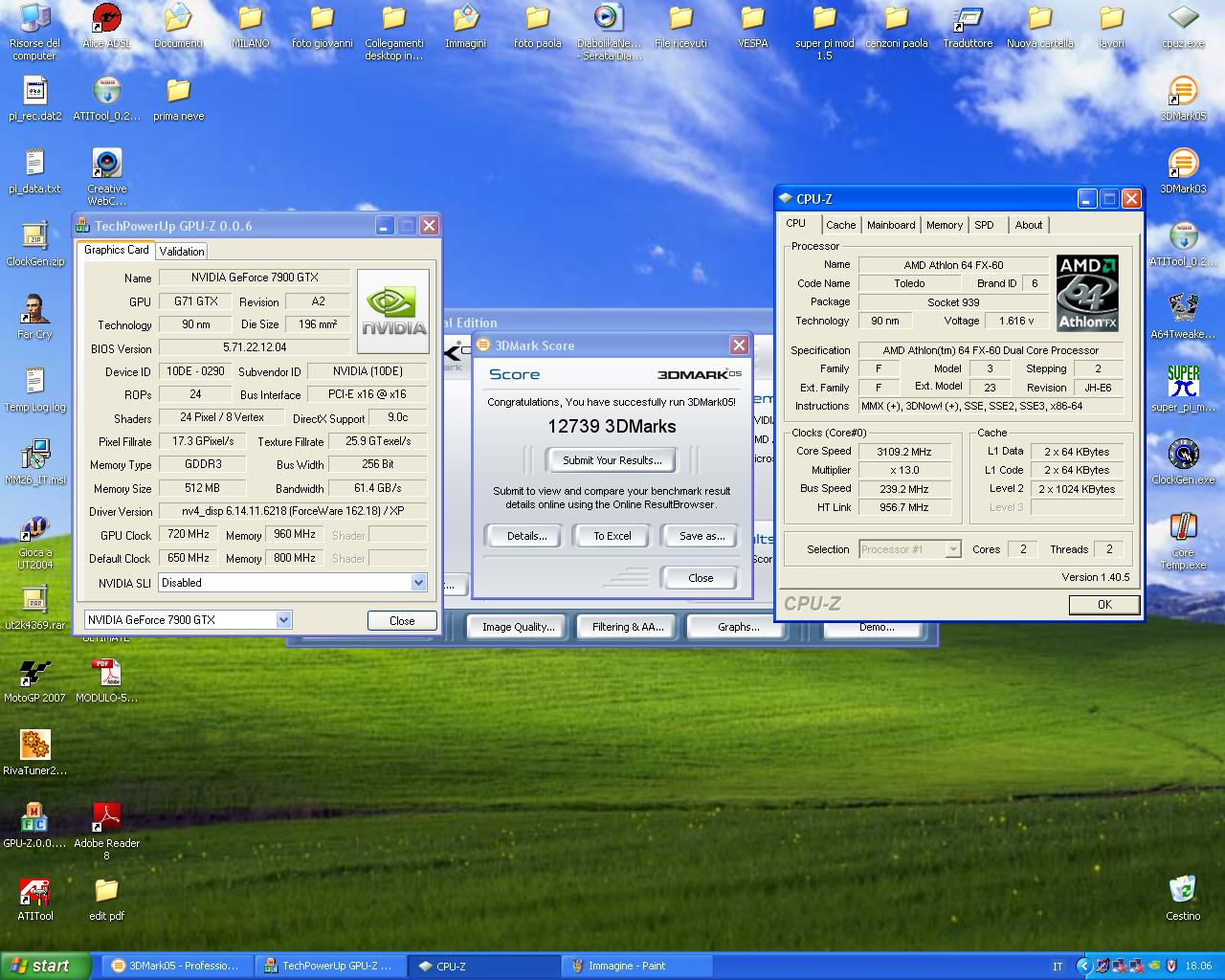Open the Documenti folder icon

[178, 27]
